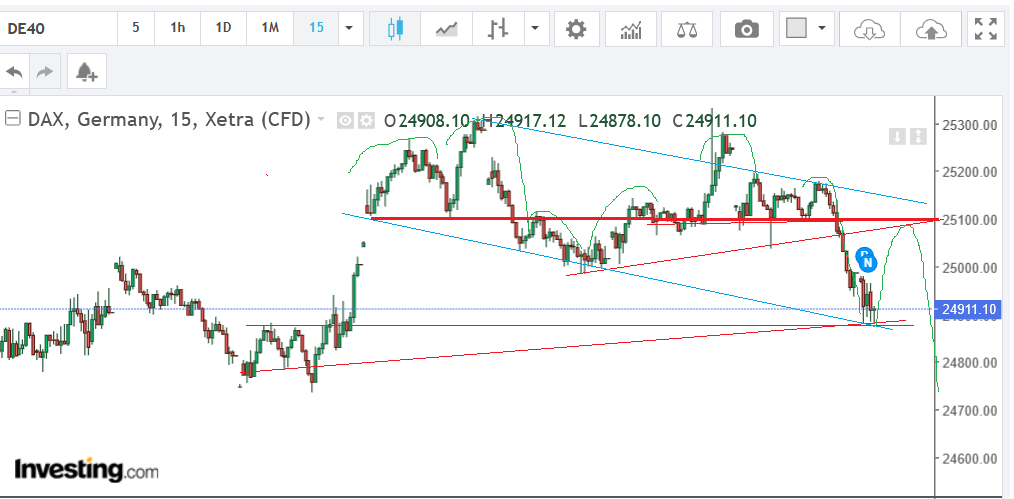Select the candlestick chart style

[x=395, y=29]
